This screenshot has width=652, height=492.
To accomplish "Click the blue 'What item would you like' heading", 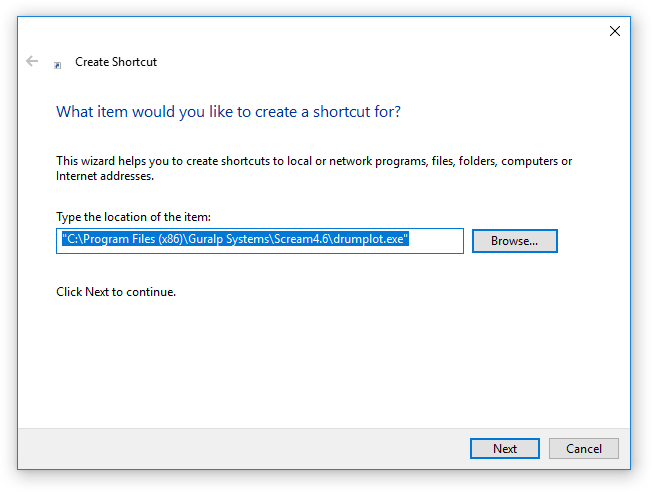I will (x=228, y=112).
